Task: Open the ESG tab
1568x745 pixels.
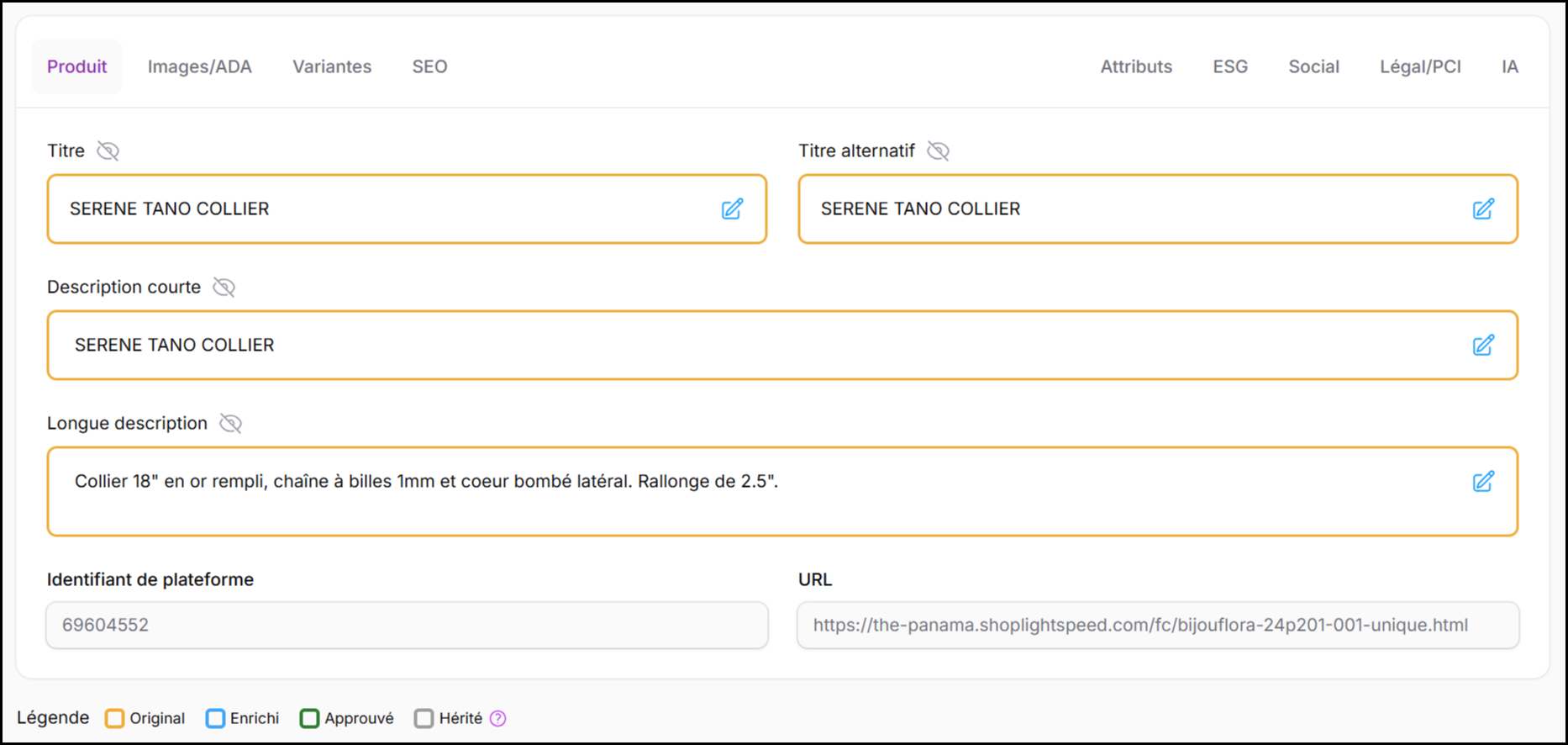Action: 1230,67
